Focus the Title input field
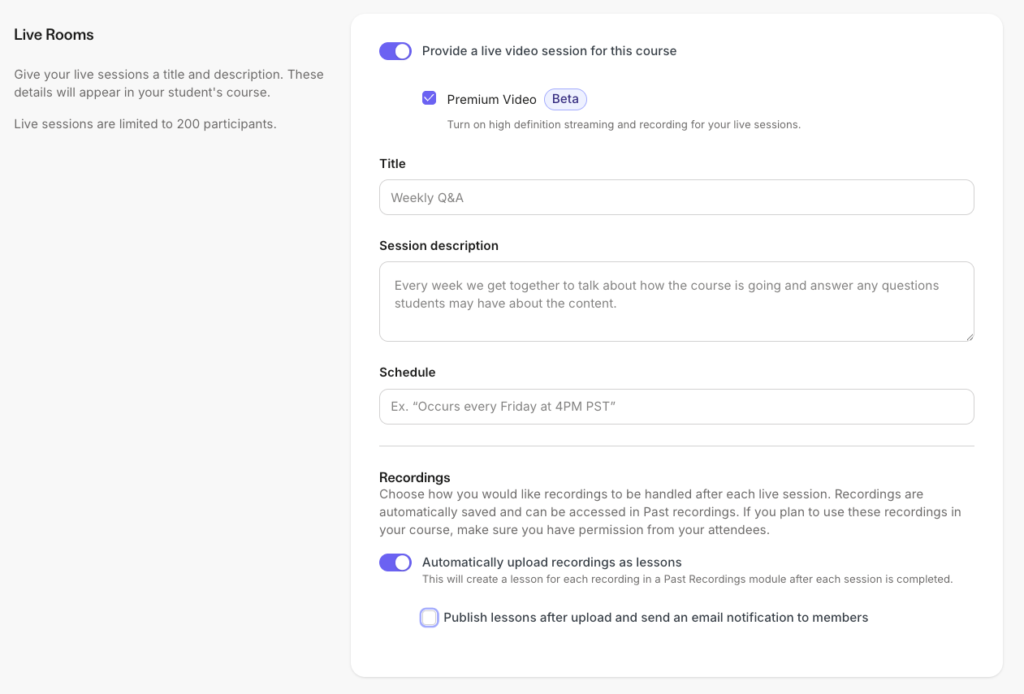 pyautogui.click(x=676, y=197)
